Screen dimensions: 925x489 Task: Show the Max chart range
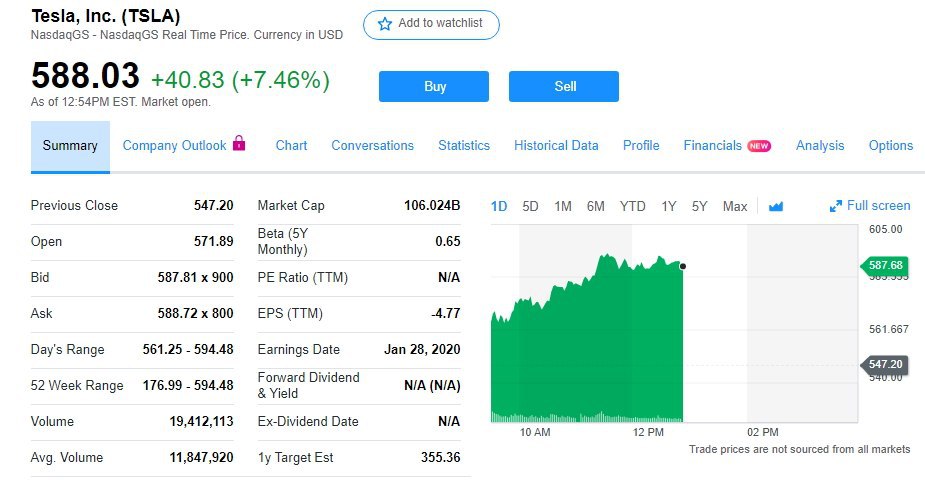(735, 206)
